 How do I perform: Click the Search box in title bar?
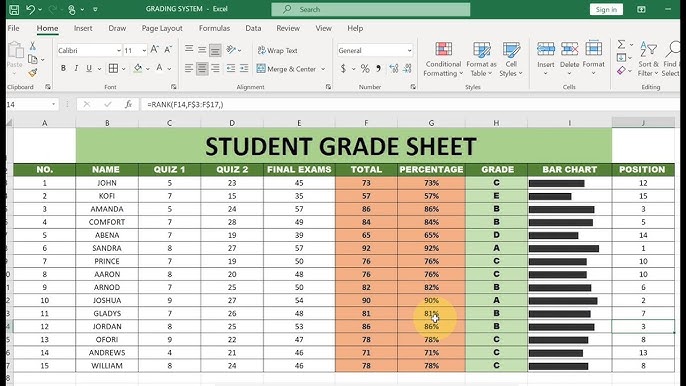click(x=371, y=9)
